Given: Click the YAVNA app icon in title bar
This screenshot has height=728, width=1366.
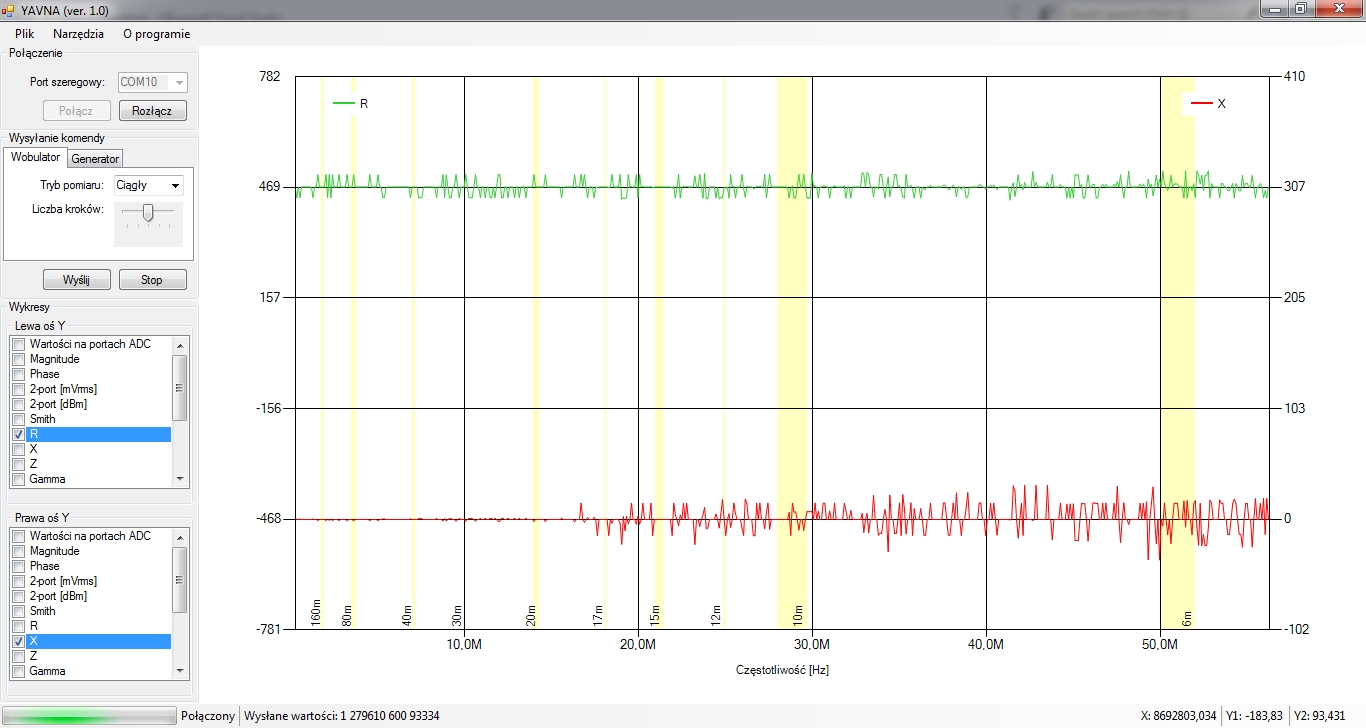Looking at the screenshot, I should (x=9, y=9).
